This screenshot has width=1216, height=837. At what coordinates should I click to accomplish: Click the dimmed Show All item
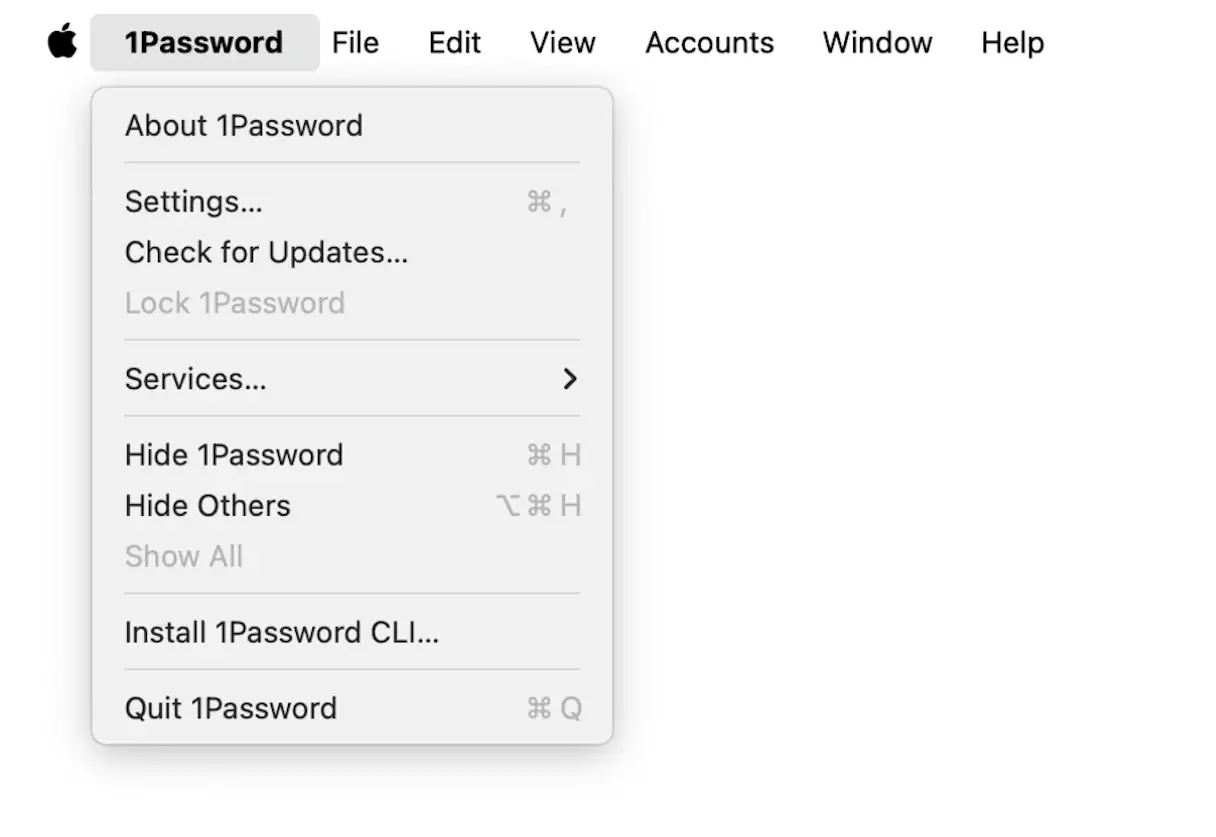(x=184, y=556)
